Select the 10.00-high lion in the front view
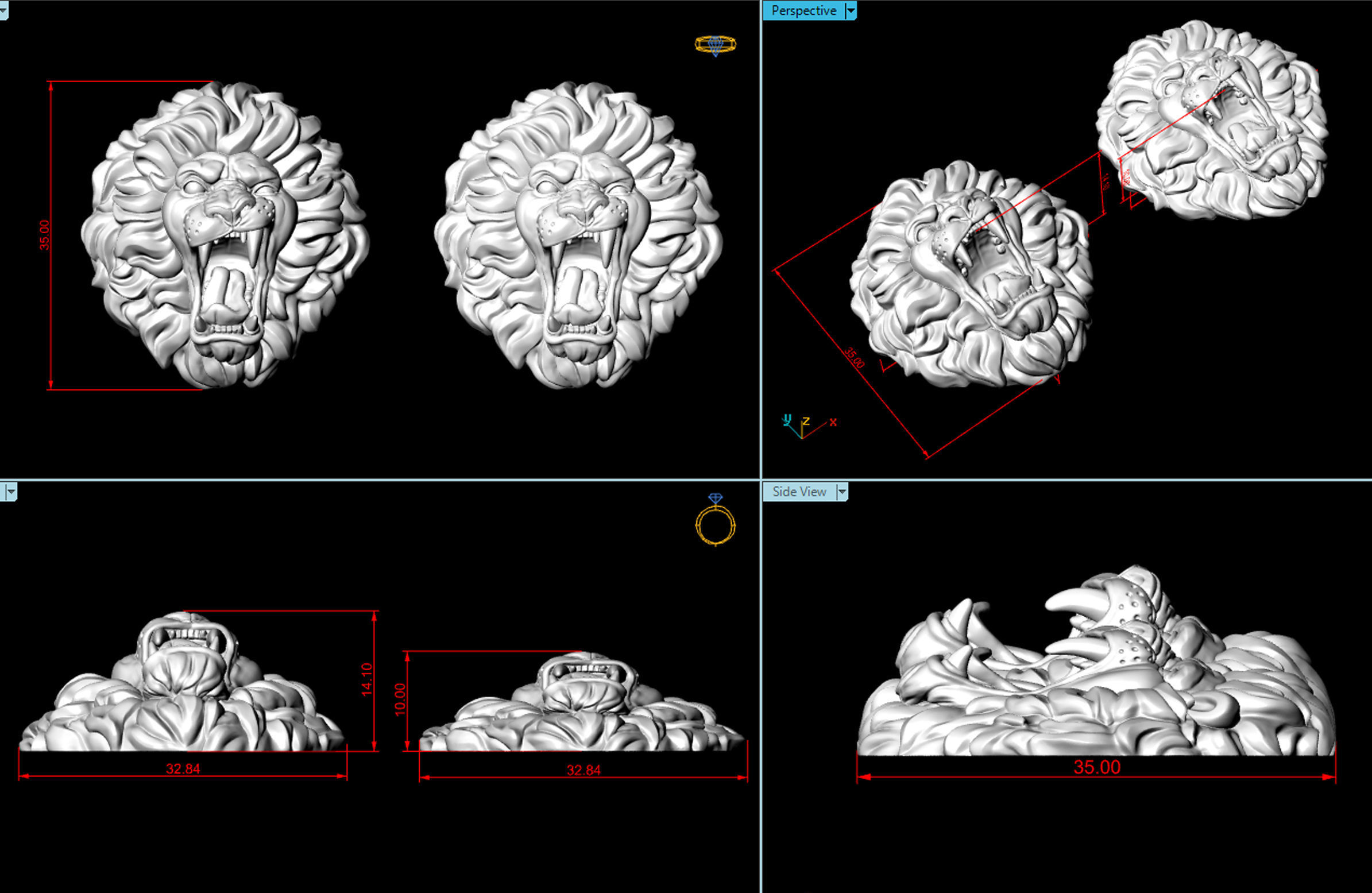The width and height of the screenshot is (1372, 893). pos(582,702)
